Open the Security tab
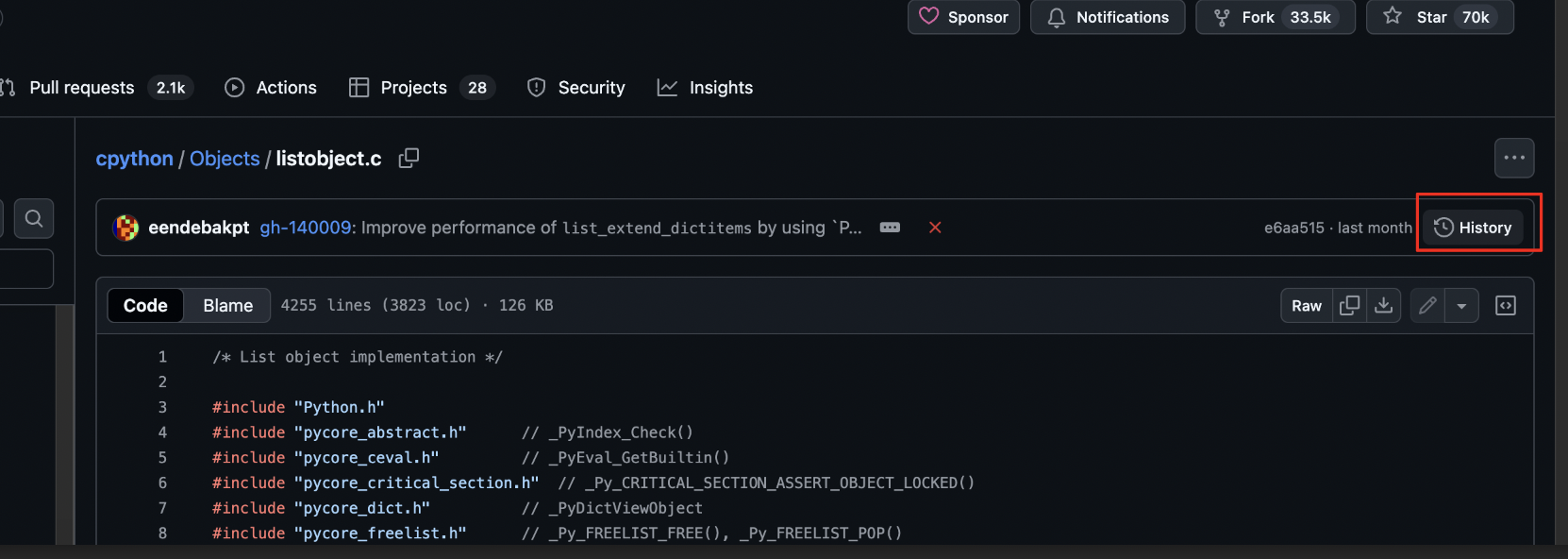Viewport: 1568px width, 559px height. (576, 88)
